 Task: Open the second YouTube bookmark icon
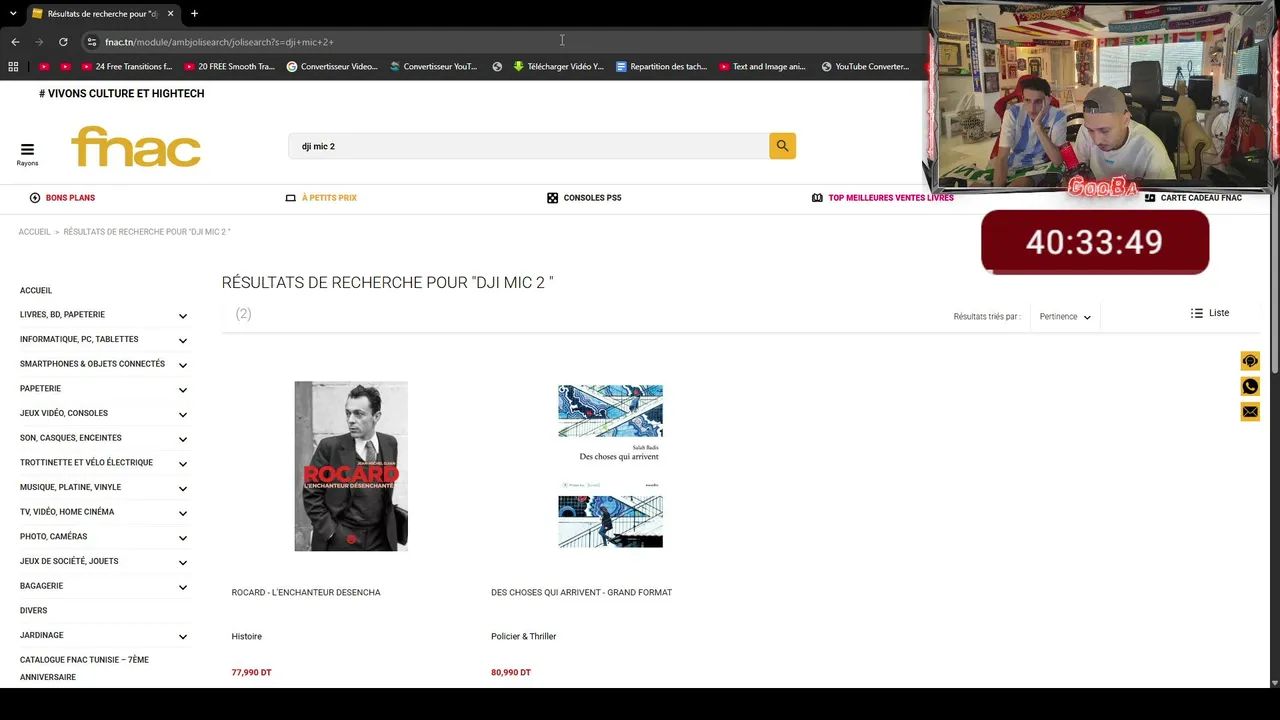tap(65, 67)
